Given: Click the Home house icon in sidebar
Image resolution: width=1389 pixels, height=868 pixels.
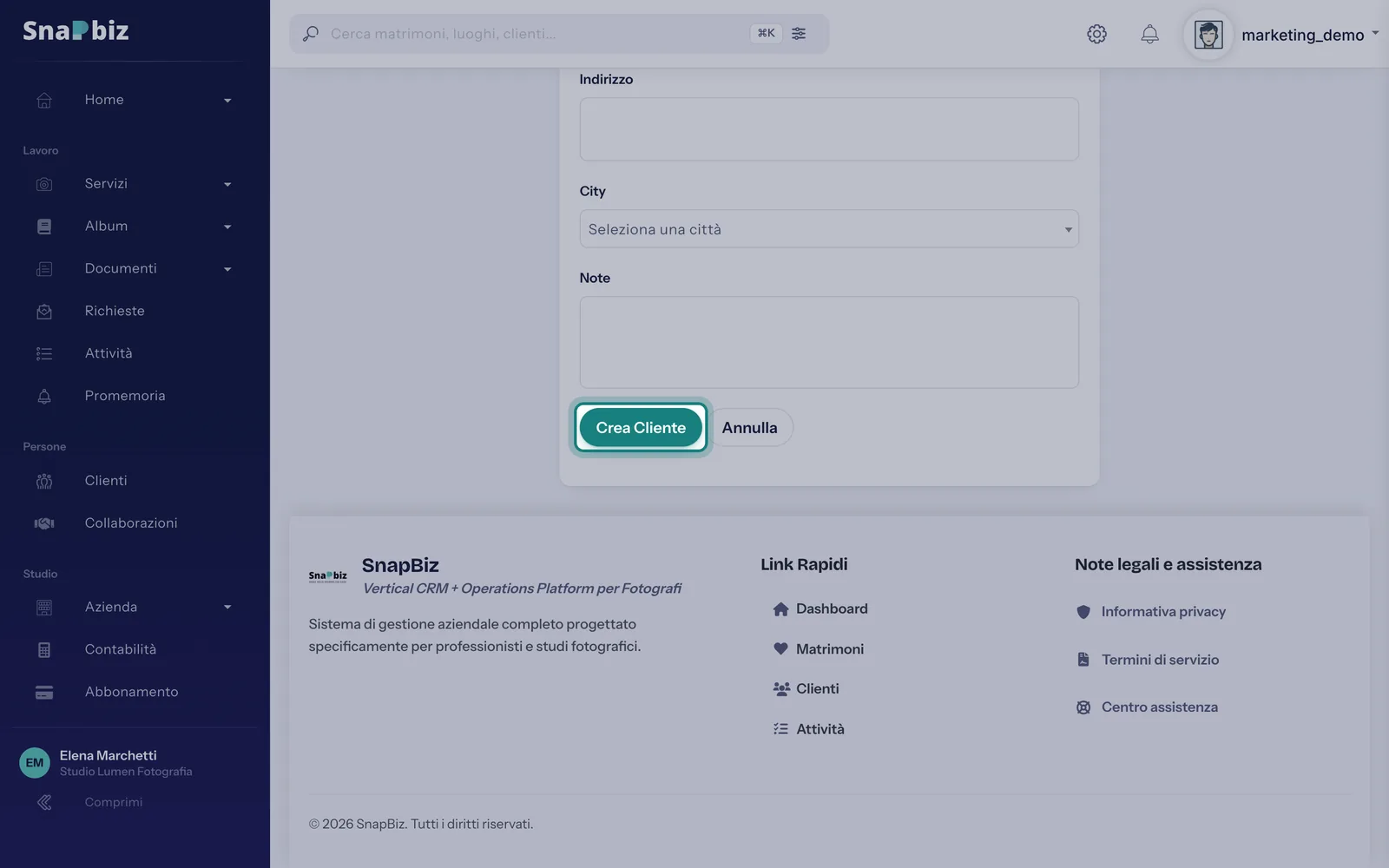Looking at the screenshot, I should click(x=44, y=101).
